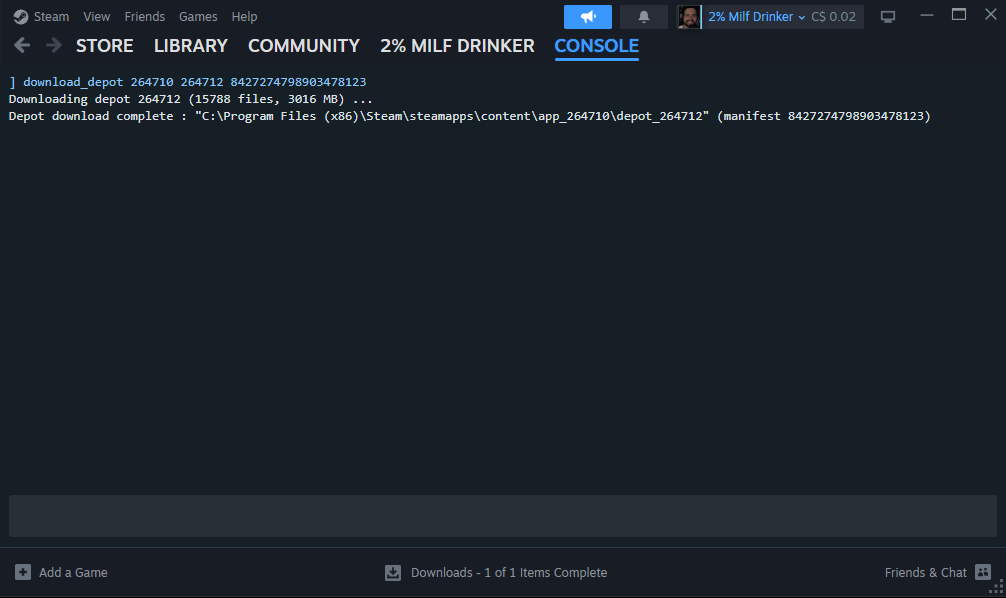Switch to the STORE tab

105,46
